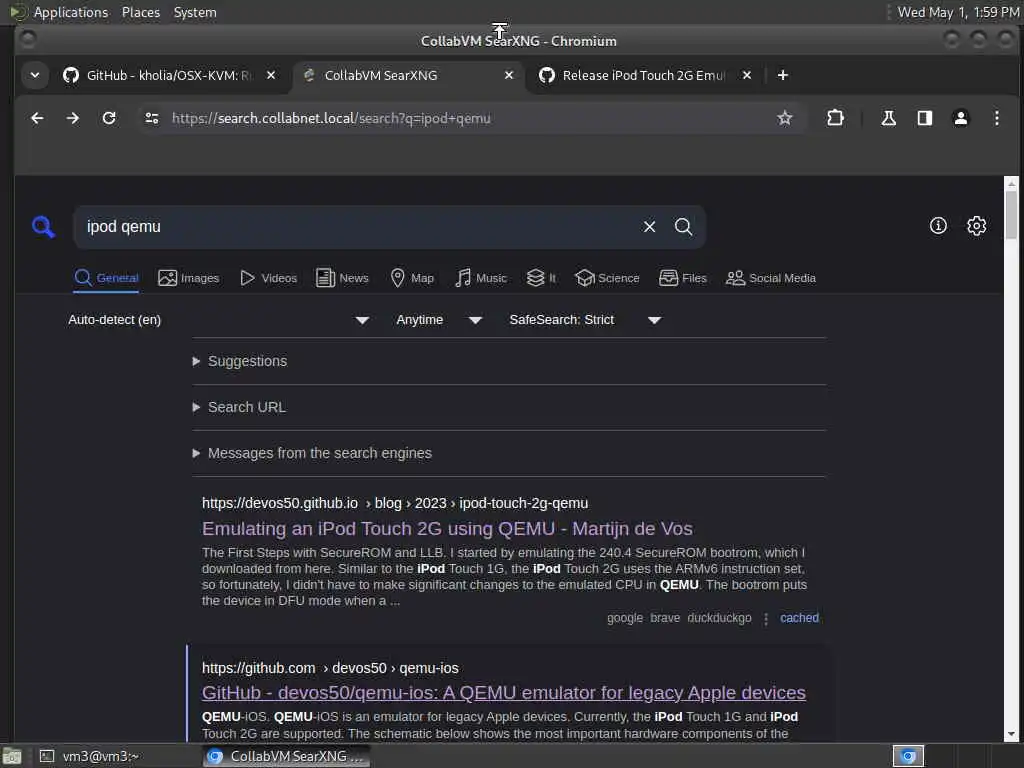Open a new browser tab
This screenshot has width=1024, height=768.
(x=782, y=75)
